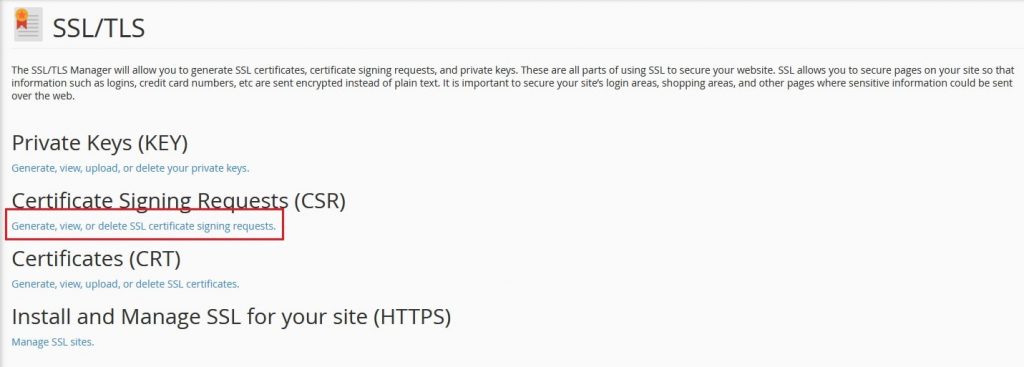Image resolution: width=1024 pixels, height=367 pixels.
Task: Click the orange star badge on certificate icon
Action: click(22, 16)
